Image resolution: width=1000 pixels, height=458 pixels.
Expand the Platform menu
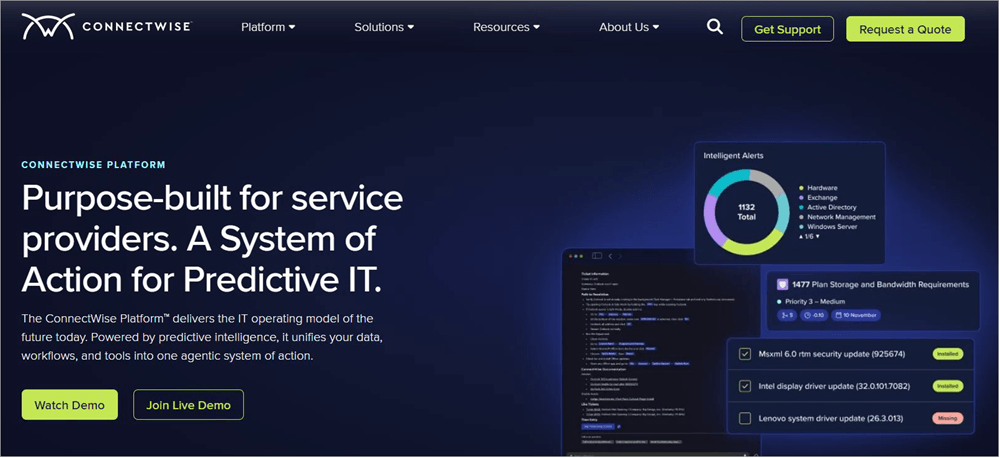tap(268, 27)
